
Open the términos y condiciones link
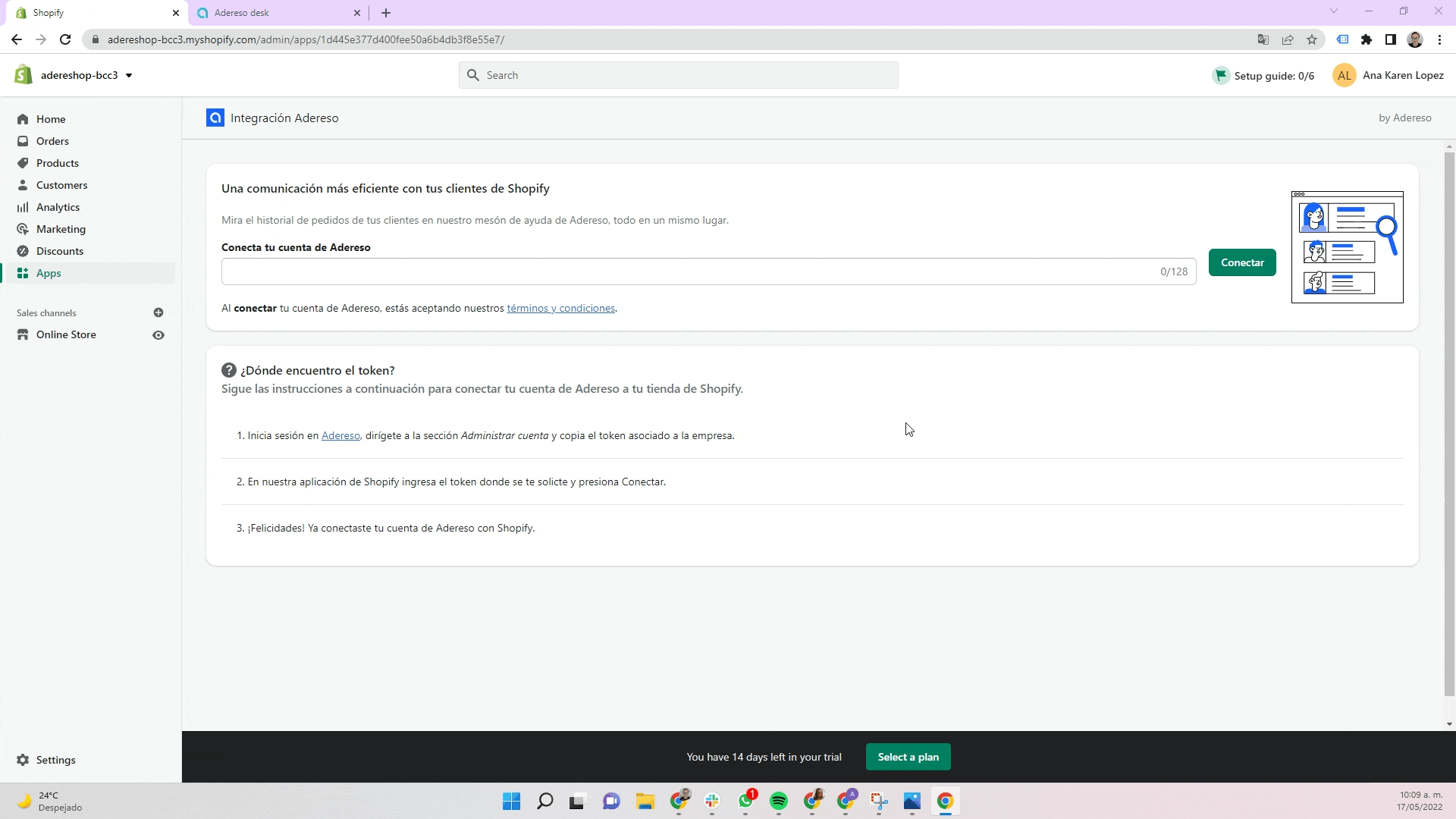560,308
